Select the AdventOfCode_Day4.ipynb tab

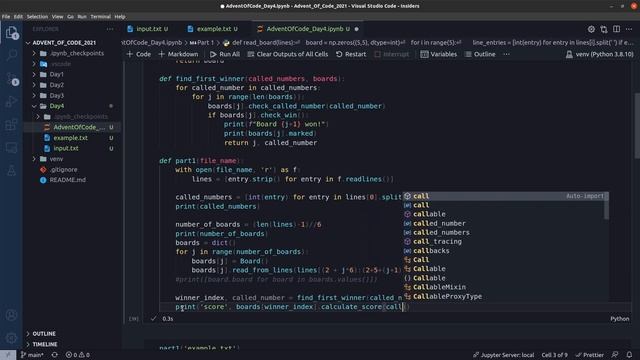tap(308, 29)
